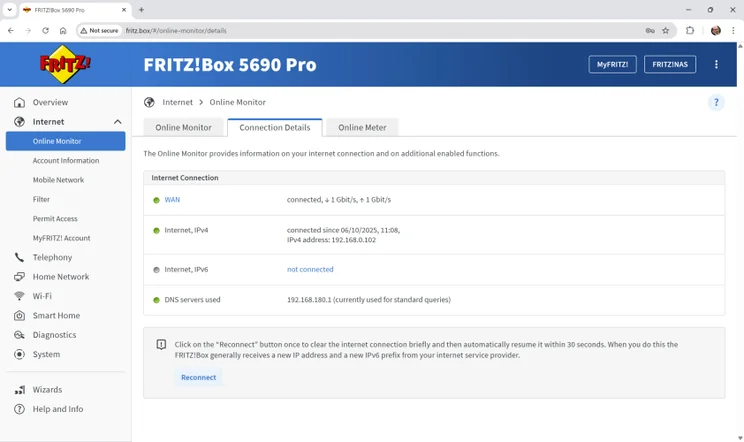
Task: Switch to the Online Meter tab
Action: pos(362,127)
